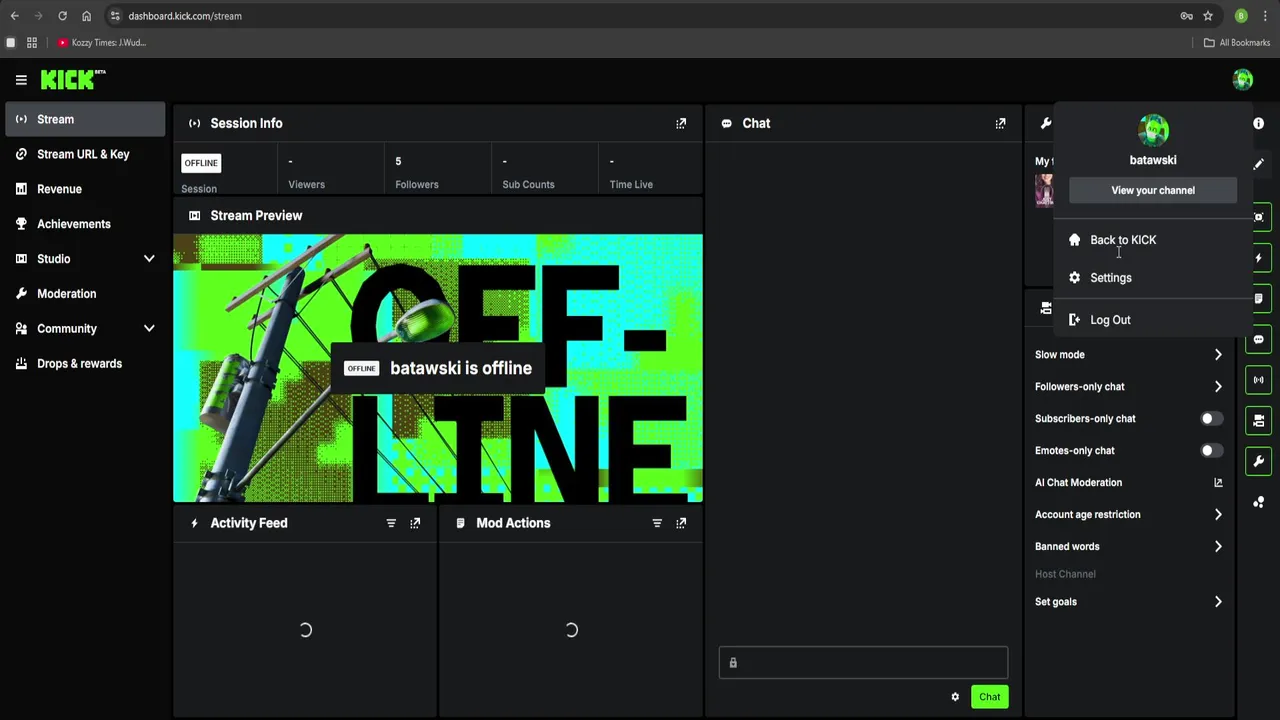Click the OFFLINE session badge
The width and height of the screenshot is (1280, 720).
pos(201,163)
